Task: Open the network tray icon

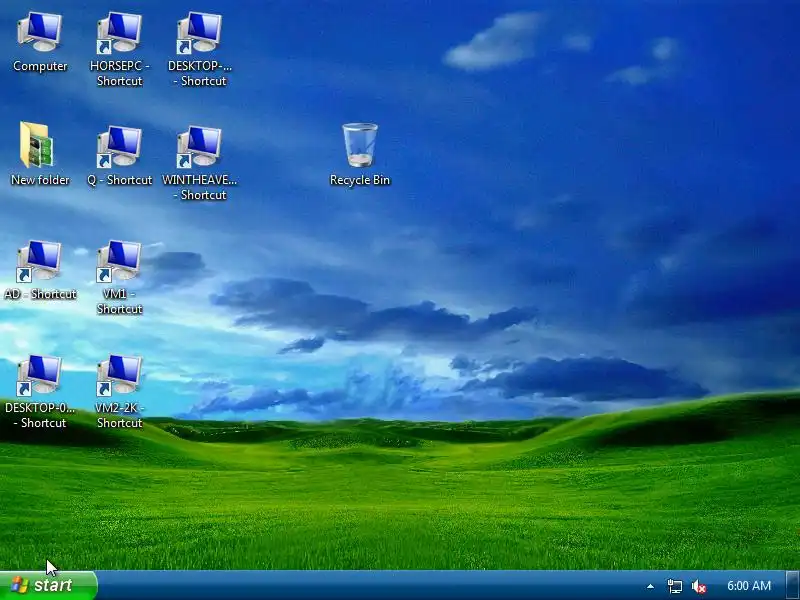Action: 674,586
